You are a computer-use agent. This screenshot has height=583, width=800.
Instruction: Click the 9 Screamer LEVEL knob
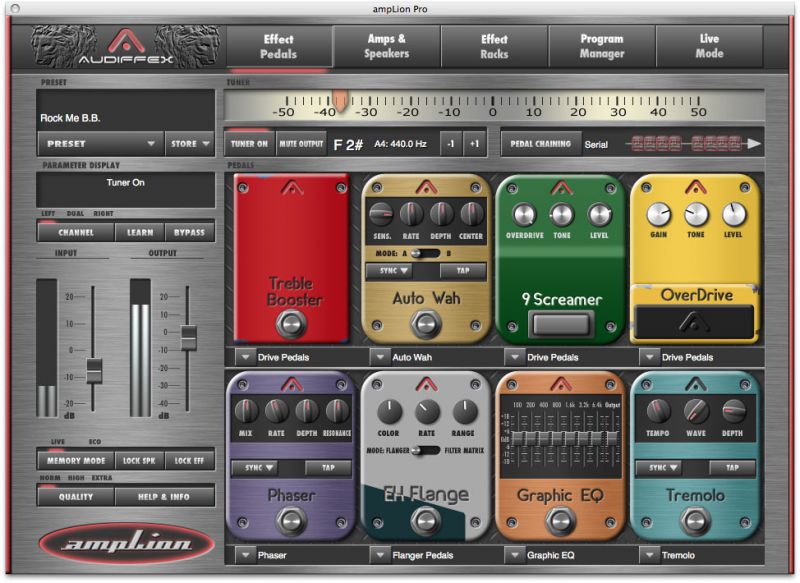pos(599,215)
